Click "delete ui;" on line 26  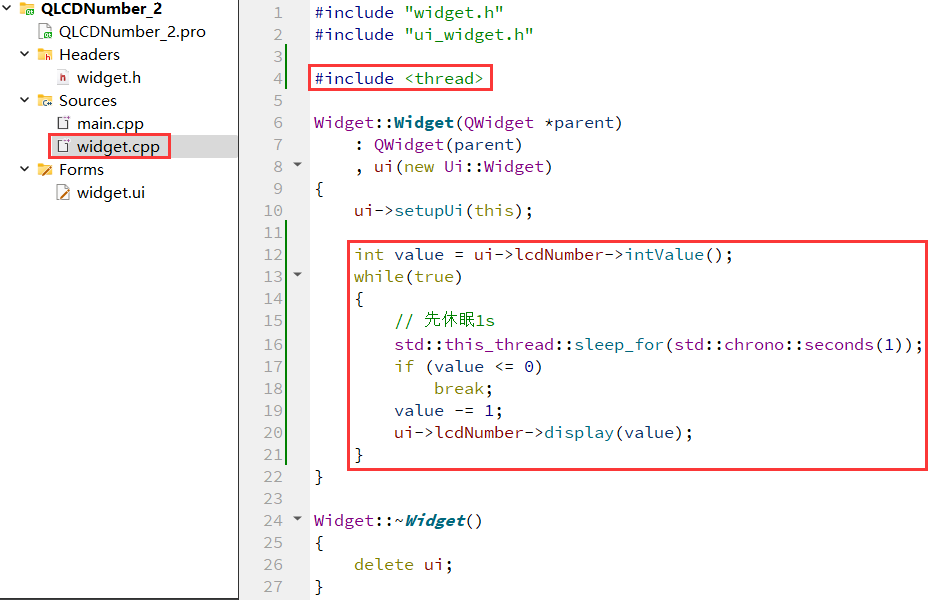403,564
